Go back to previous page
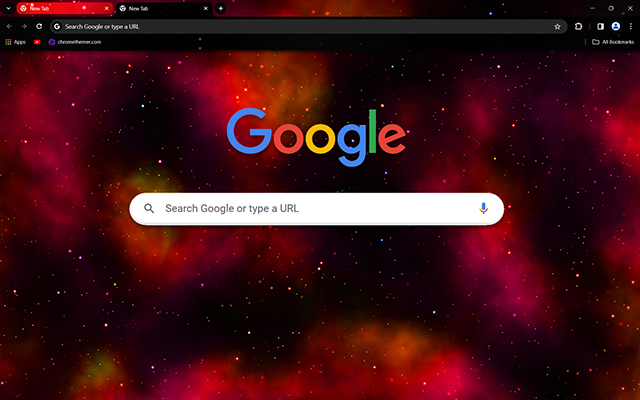Viewport: 640px width, 400px height. click(9, 27)
